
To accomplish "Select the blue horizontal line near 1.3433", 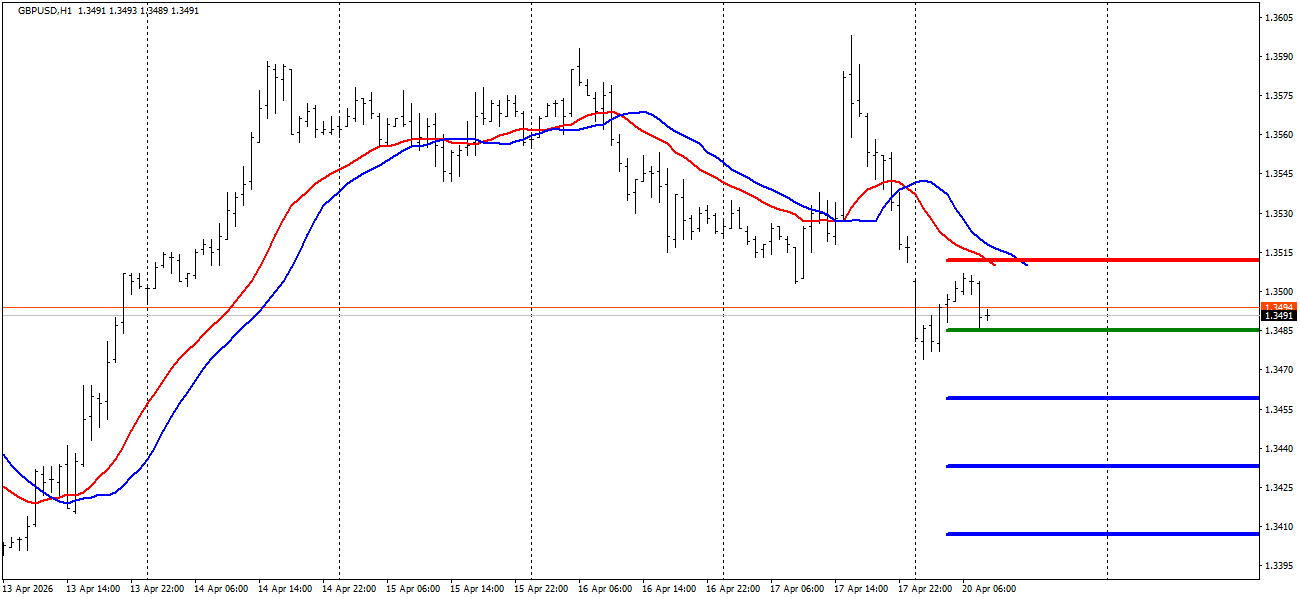I will (1102, 466).
